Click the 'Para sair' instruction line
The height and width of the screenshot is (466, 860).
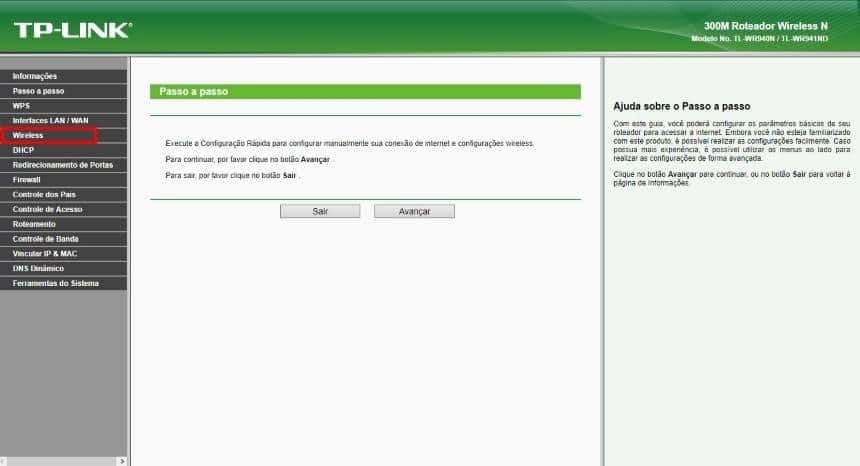(233, 175)
